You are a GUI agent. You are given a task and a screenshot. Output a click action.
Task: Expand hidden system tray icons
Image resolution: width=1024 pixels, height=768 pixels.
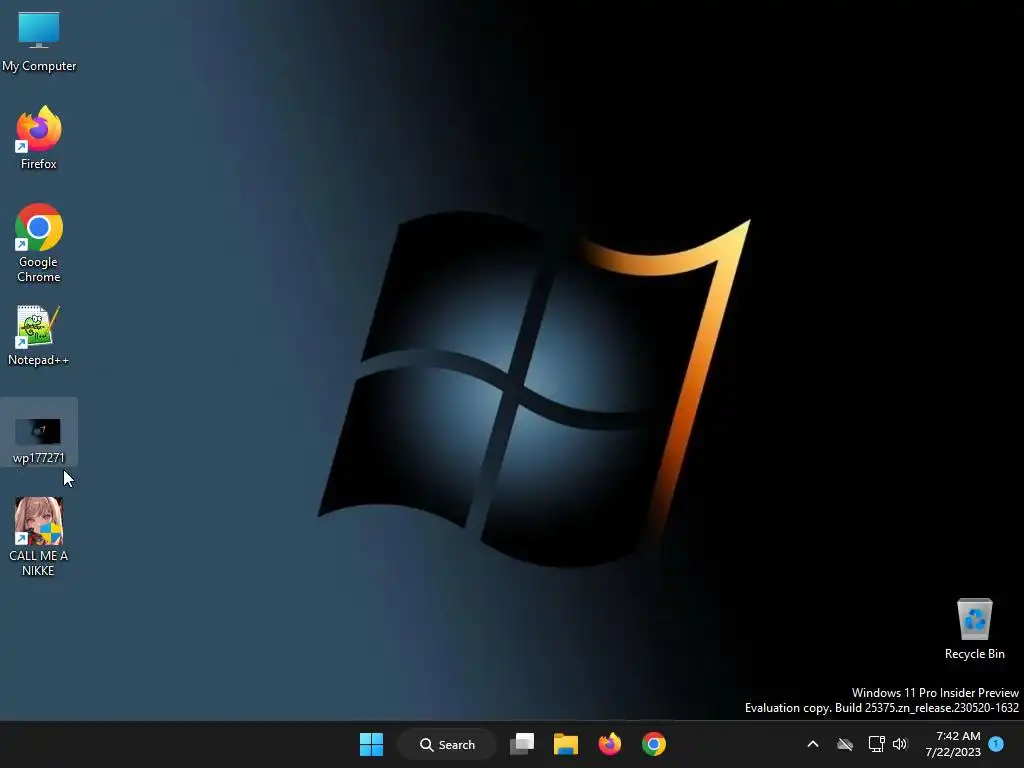(x=813, y=744)
